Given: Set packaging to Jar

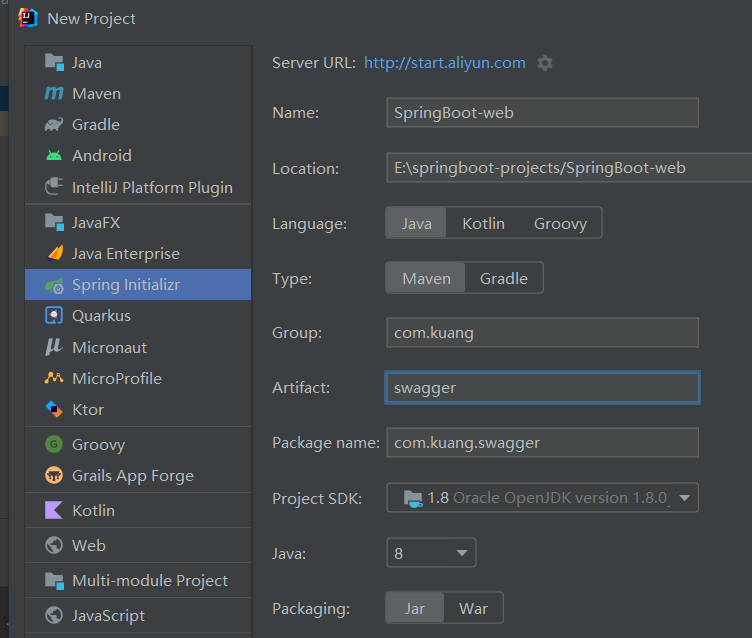Looking at the screenshot, I should (415, 608).
